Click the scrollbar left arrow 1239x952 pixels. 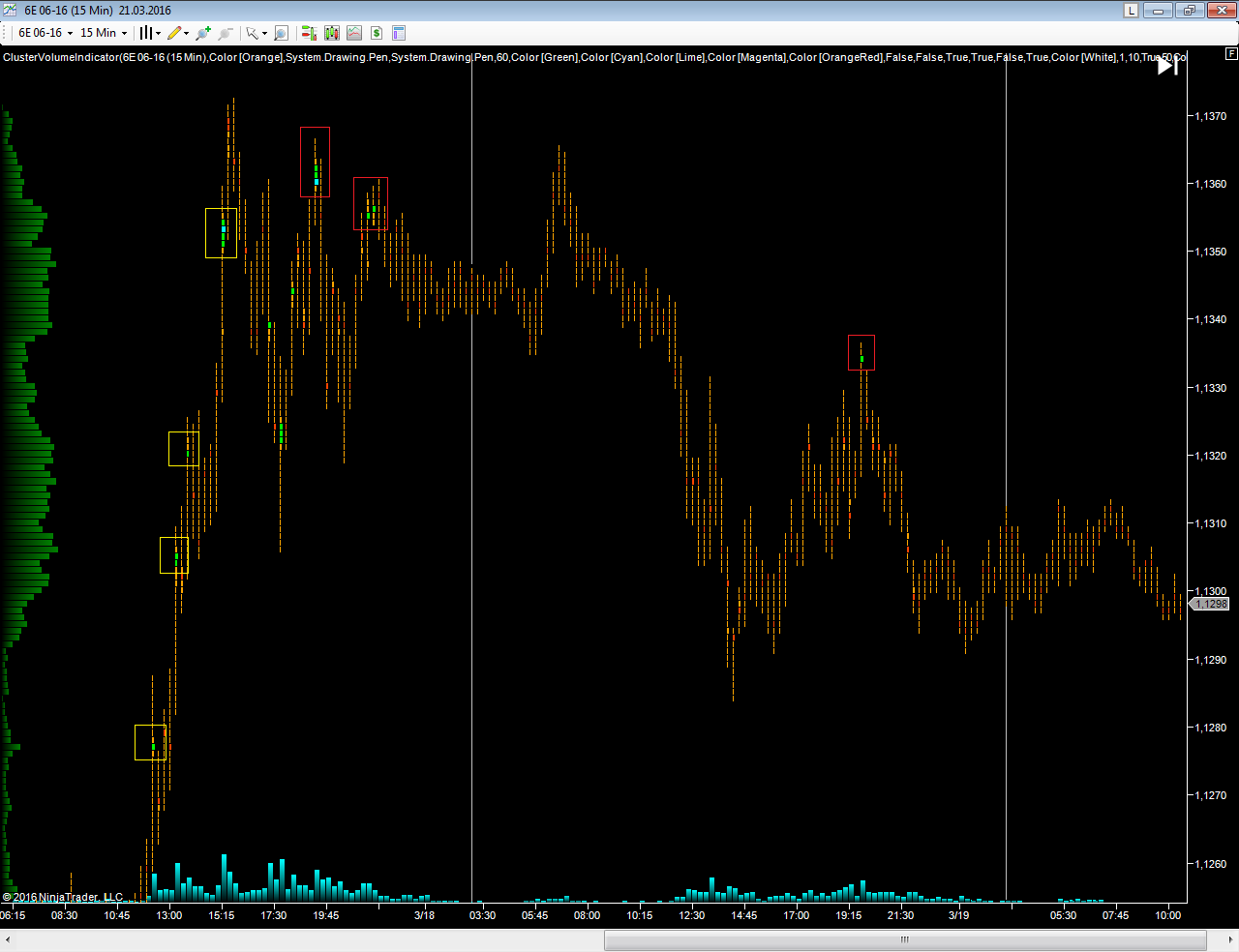8,939
